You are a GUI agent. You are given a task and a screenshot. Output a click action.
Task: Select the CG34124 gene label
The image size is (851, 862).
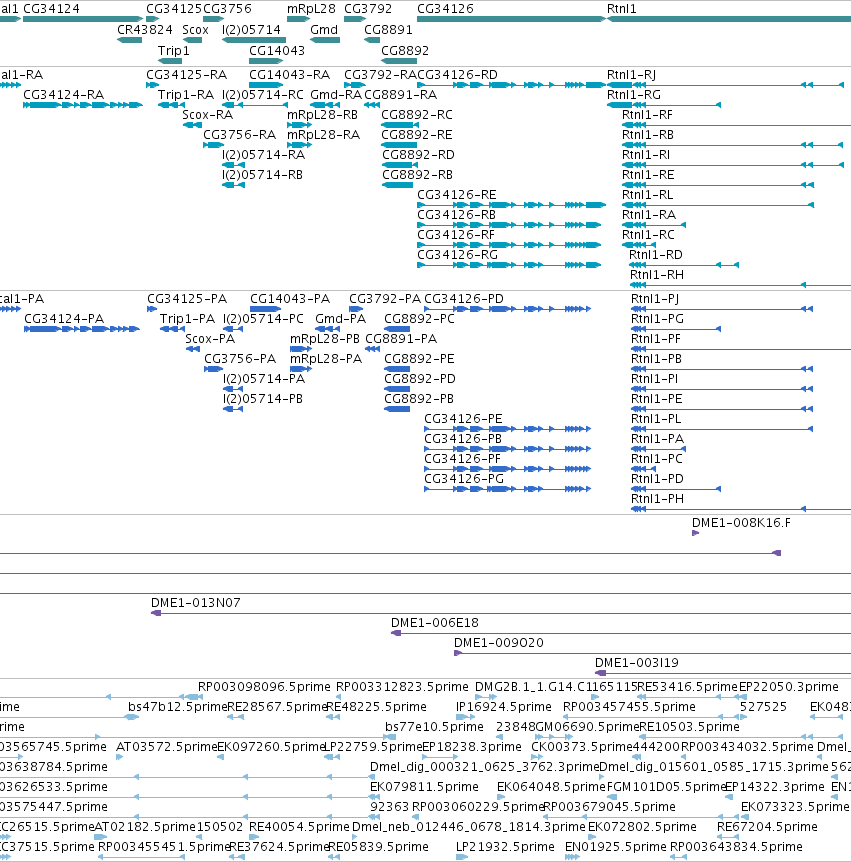tap(51, 9)
